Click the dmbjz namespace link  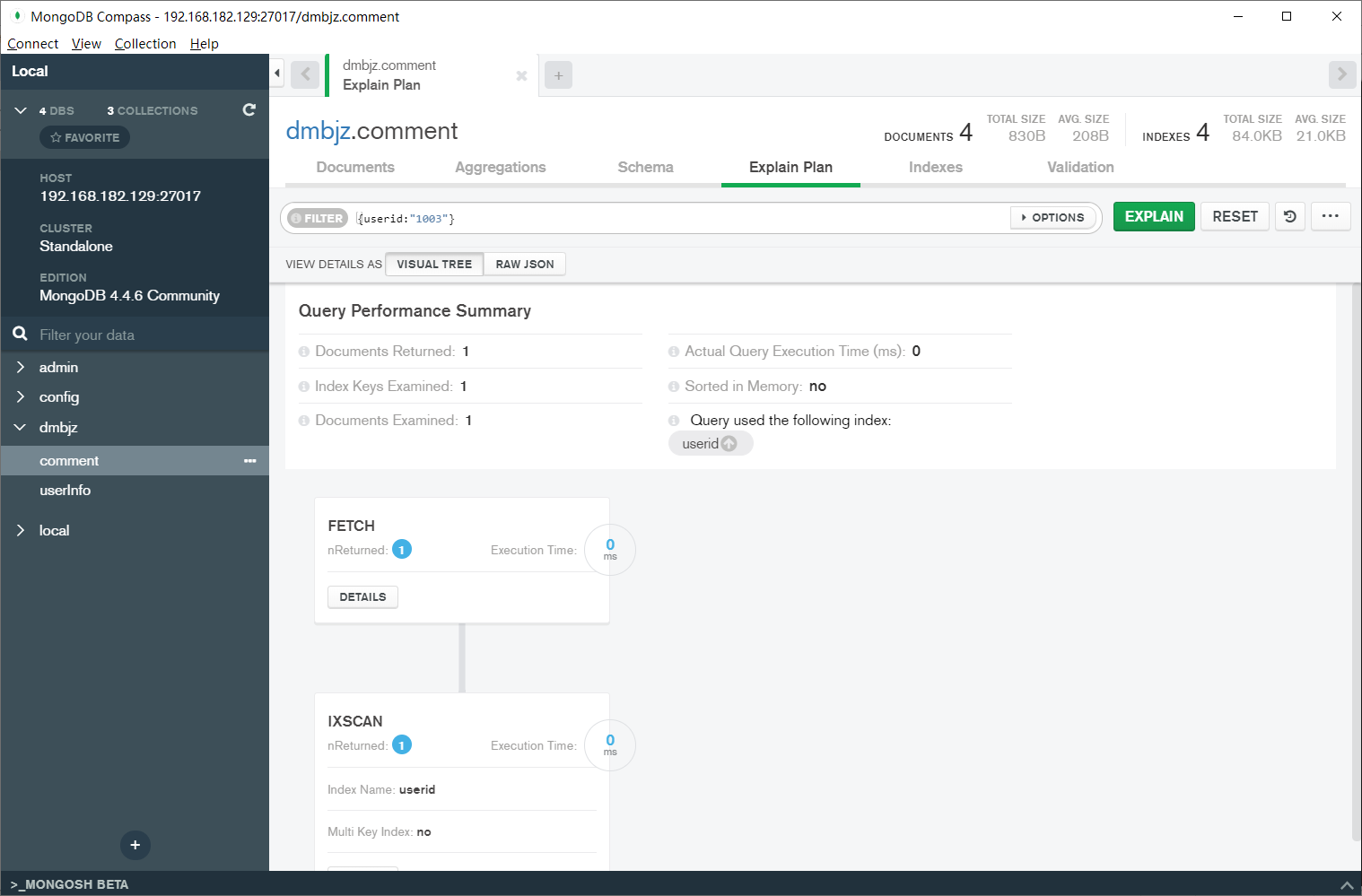pos(318,131)
